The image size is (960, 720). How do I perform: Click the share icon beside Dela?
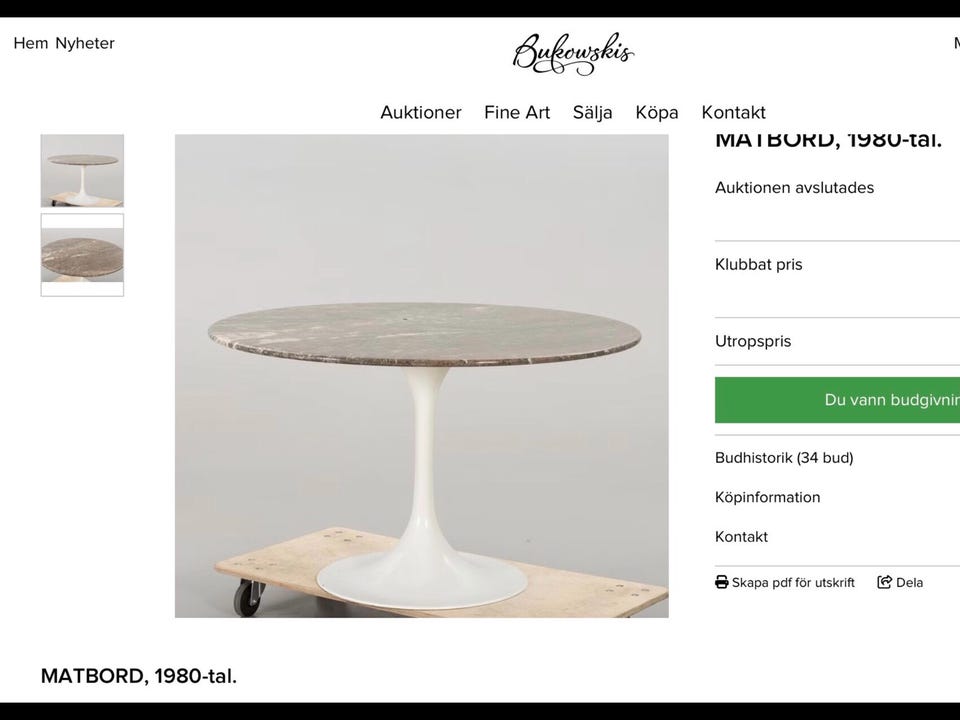click(x=884, y=581)
